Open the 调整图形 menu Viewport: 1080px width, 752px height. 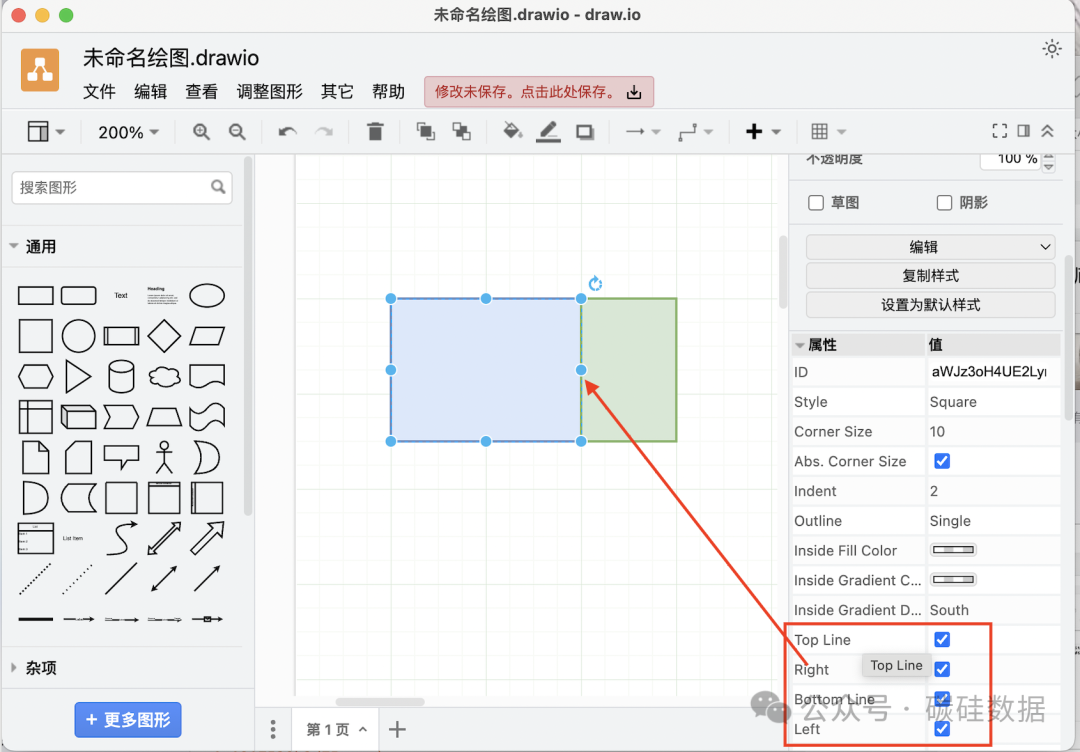269,92
